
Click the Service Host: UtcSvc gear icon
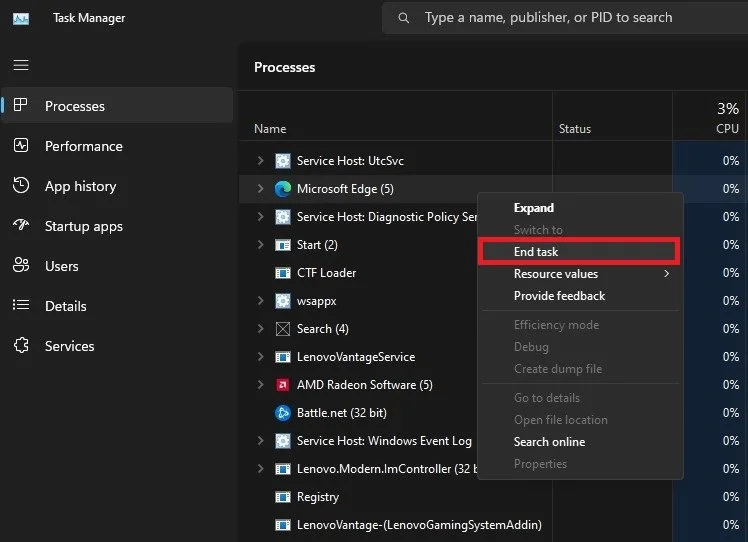(283, 161)
